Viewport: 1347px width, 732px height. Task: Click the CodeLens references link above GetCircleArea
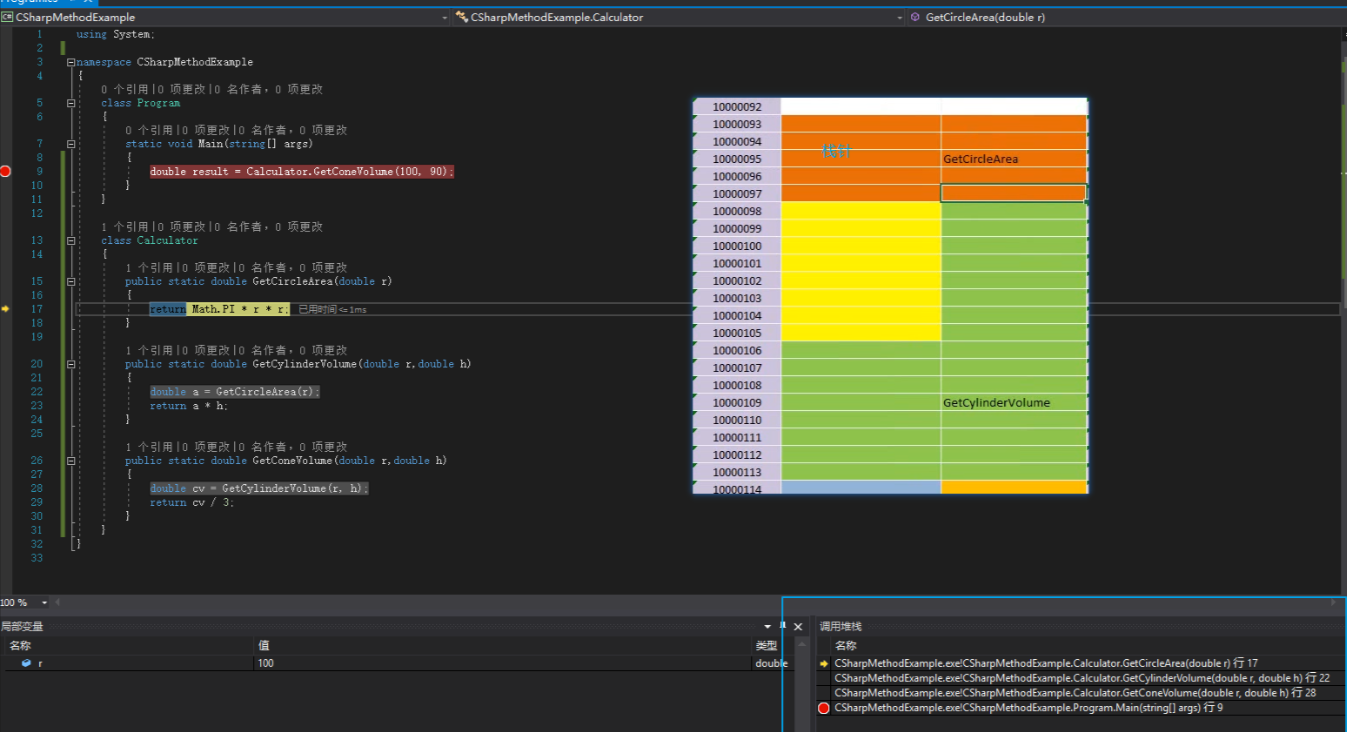[x=151, y=268]
